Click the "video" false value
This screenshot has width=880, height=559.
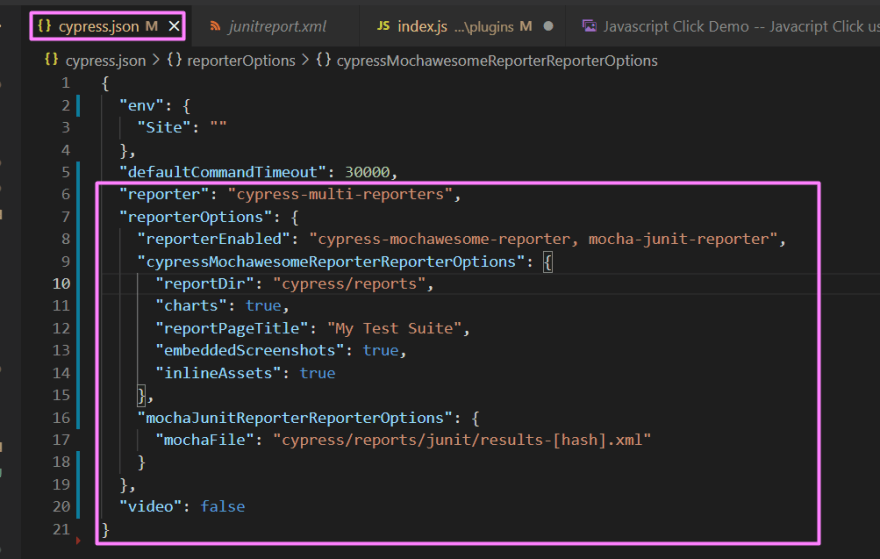[222, 507]
